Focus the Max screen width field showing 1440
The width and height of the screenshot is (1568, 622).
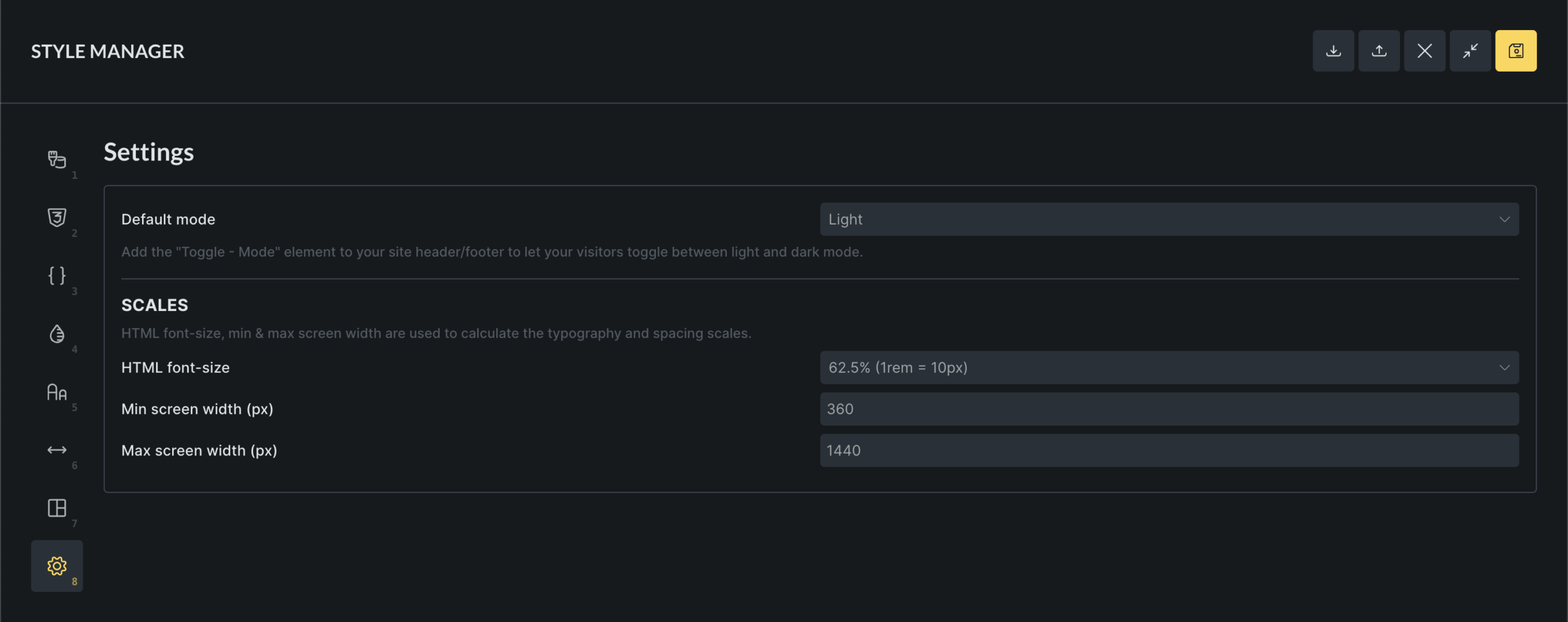[x=1169, y=451]
